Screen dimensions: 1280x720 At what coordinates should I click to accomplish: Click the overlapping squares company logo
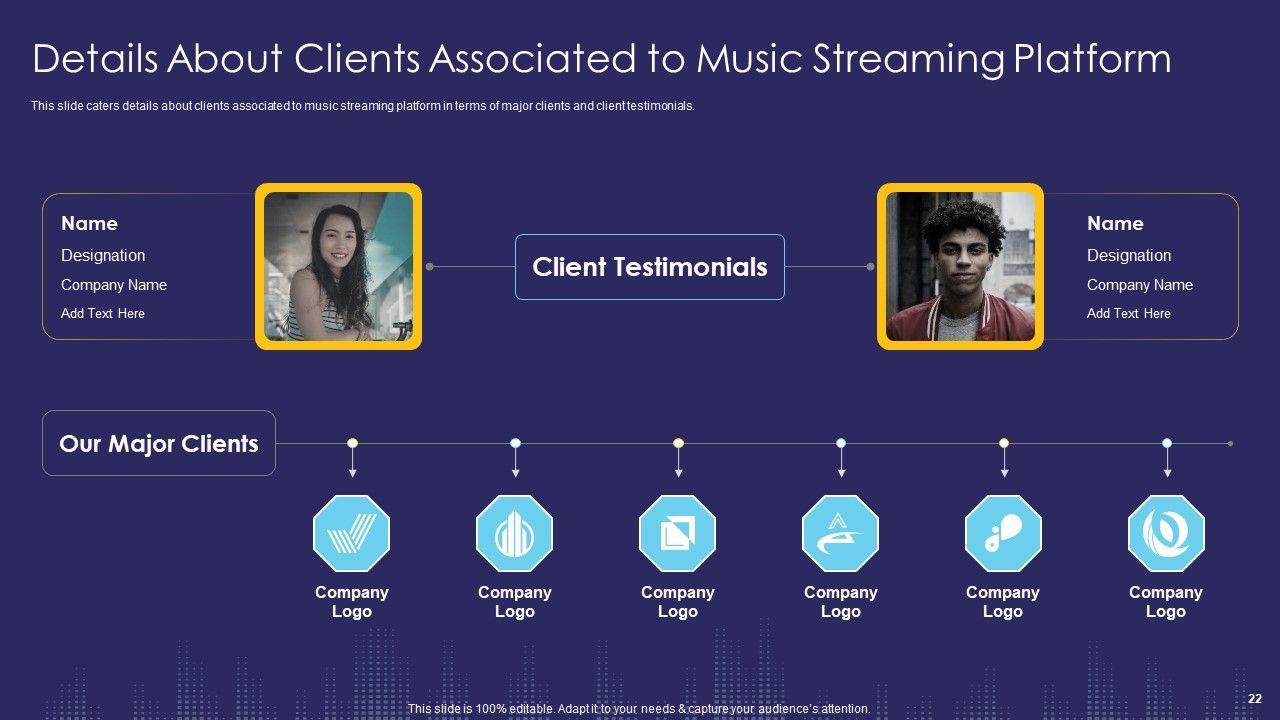(x=677, y=533)
